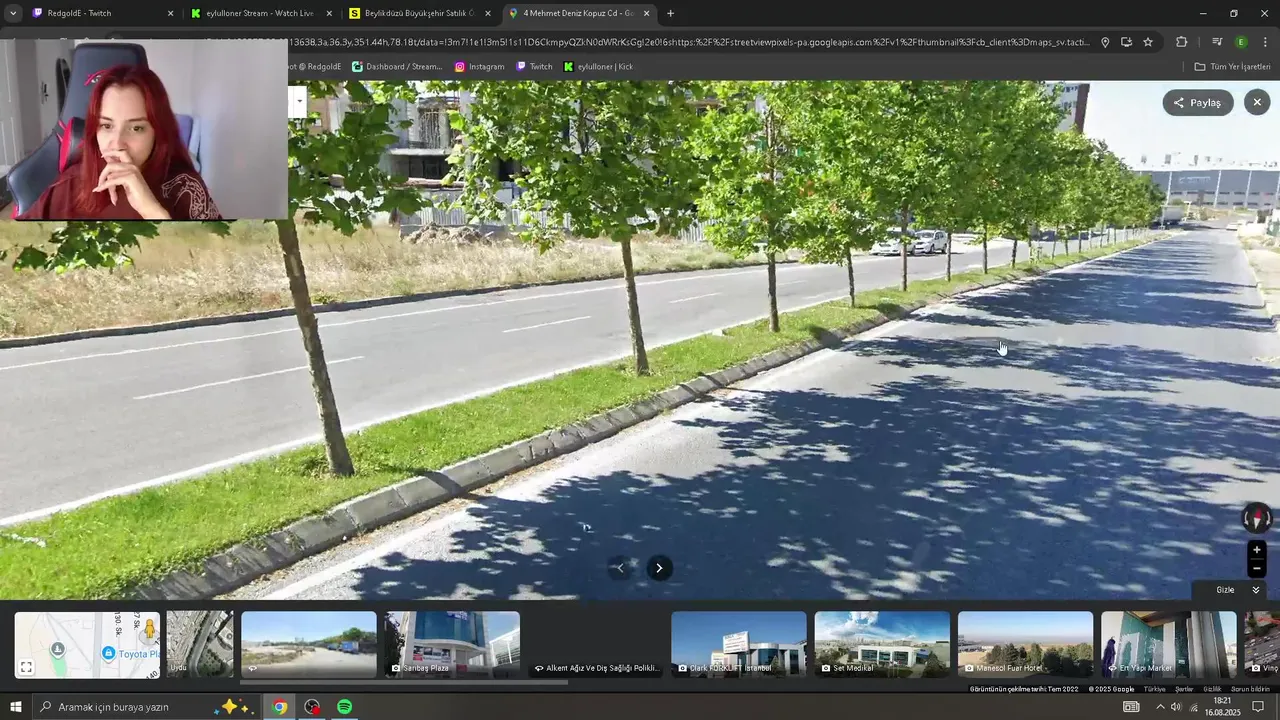Open the tab search dropdown arrow
Image resolution: width=1280 pixels, height=720 pixels.
[12, 13]
